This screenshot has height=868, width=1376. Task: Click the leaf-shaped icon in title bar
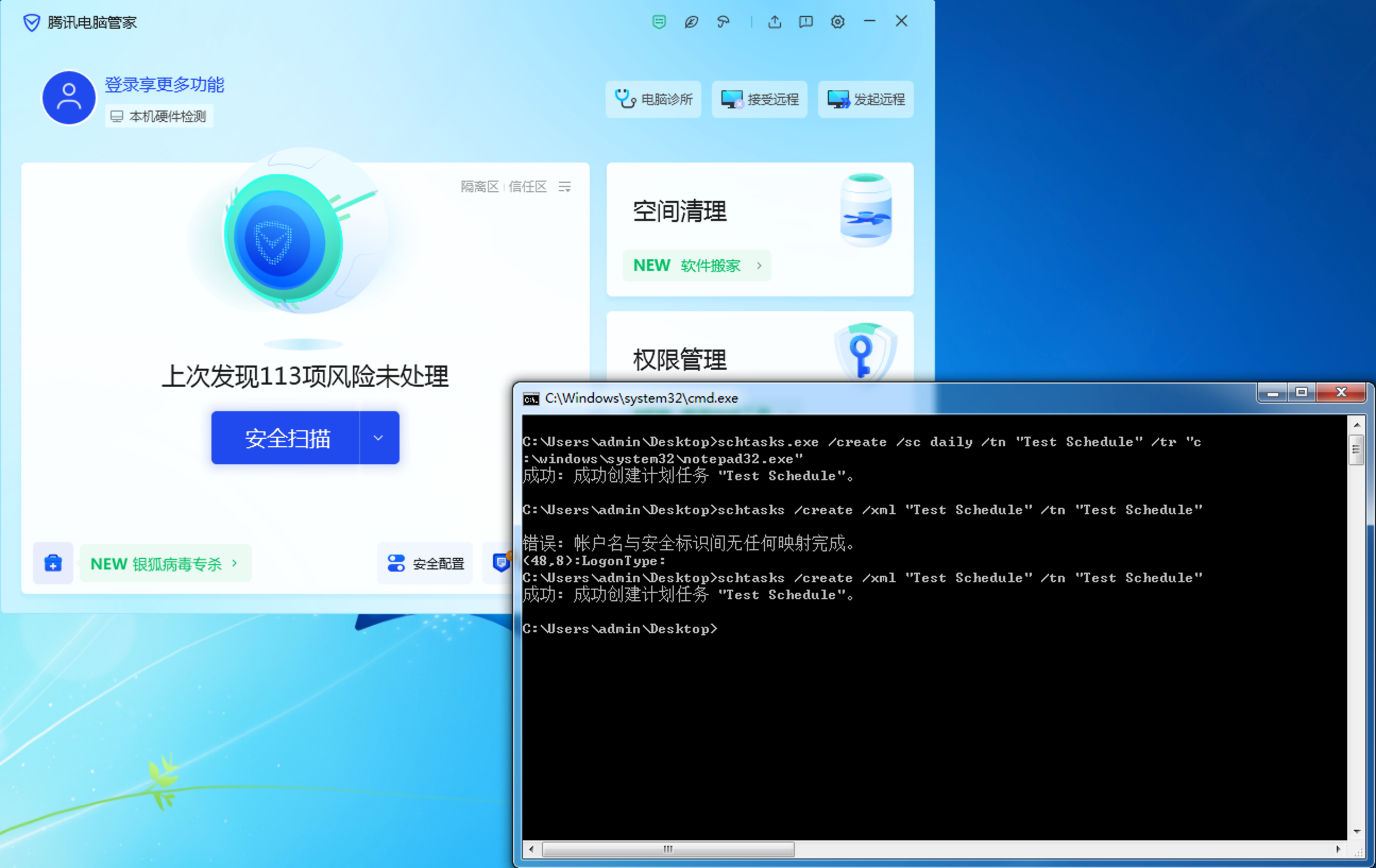691,22
